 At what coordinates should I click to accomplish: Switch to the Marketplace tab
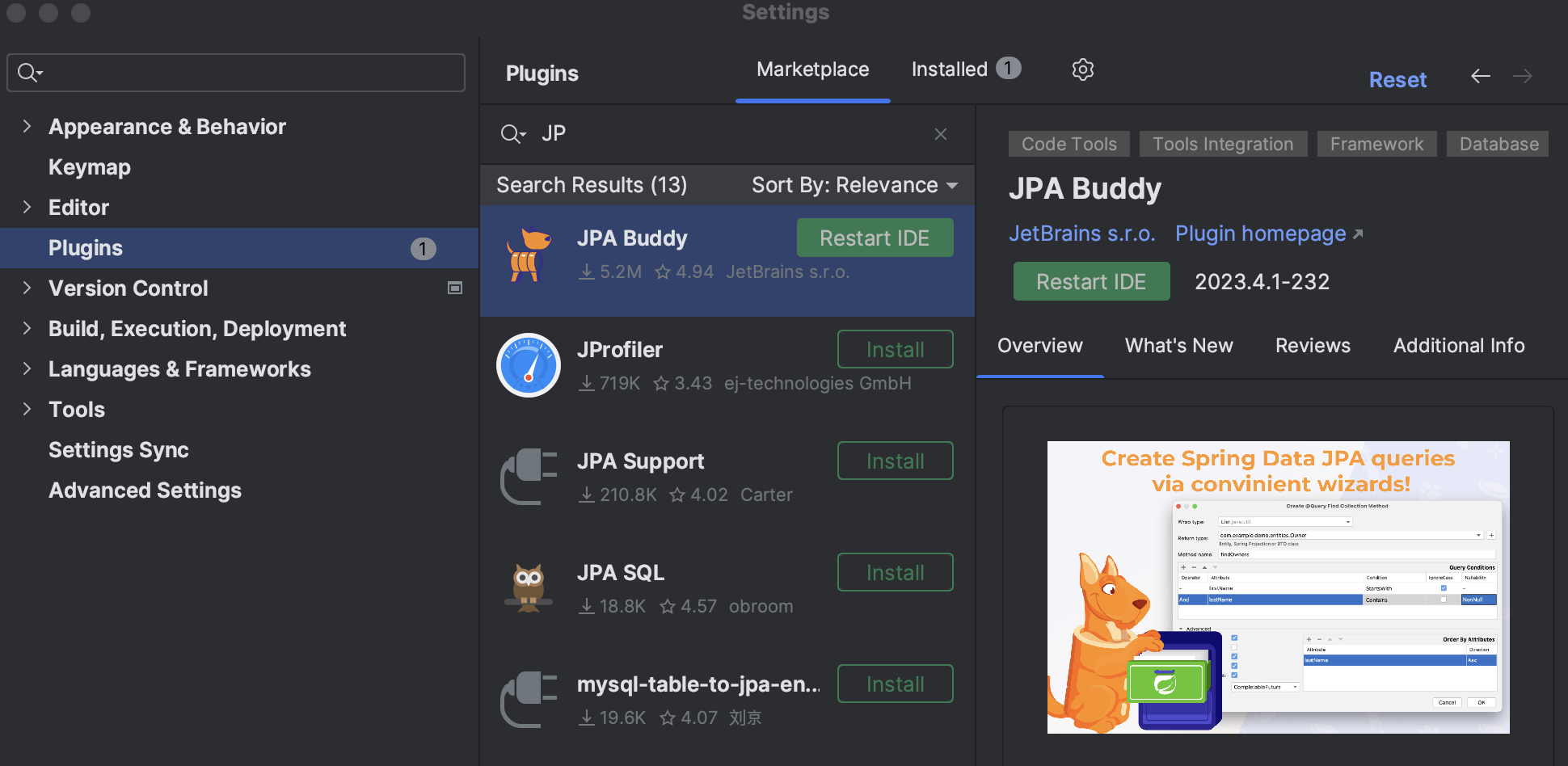(812, 69)
